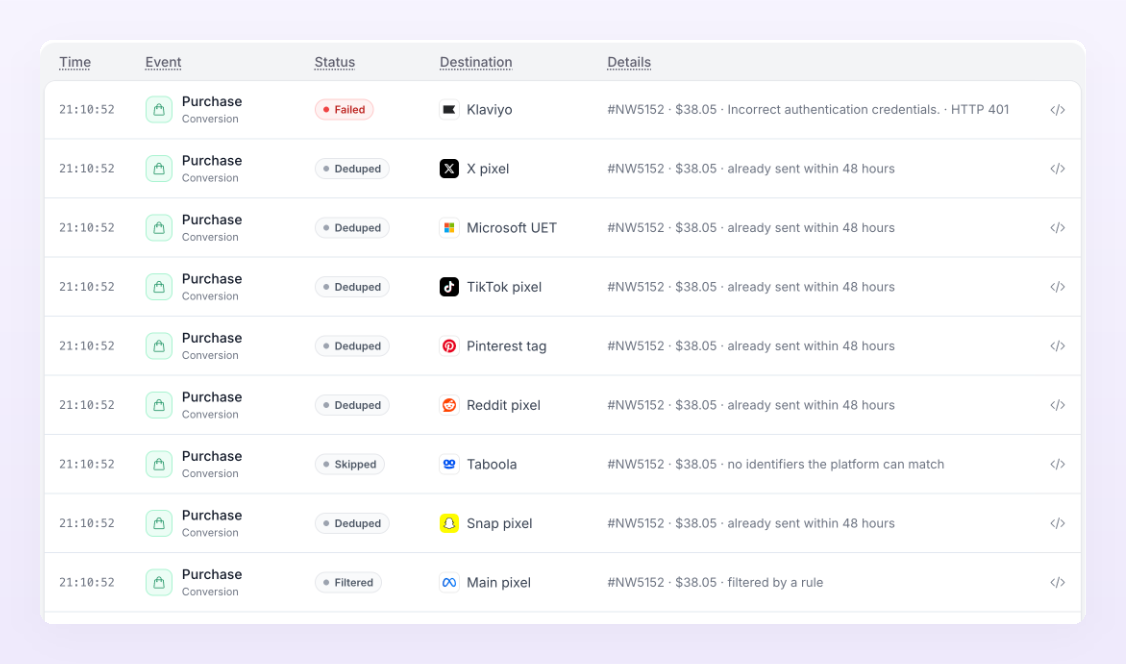The width and height of the screenshot is (1126, 664).
Task: Click the Destination column header
Action: point(475,62)
